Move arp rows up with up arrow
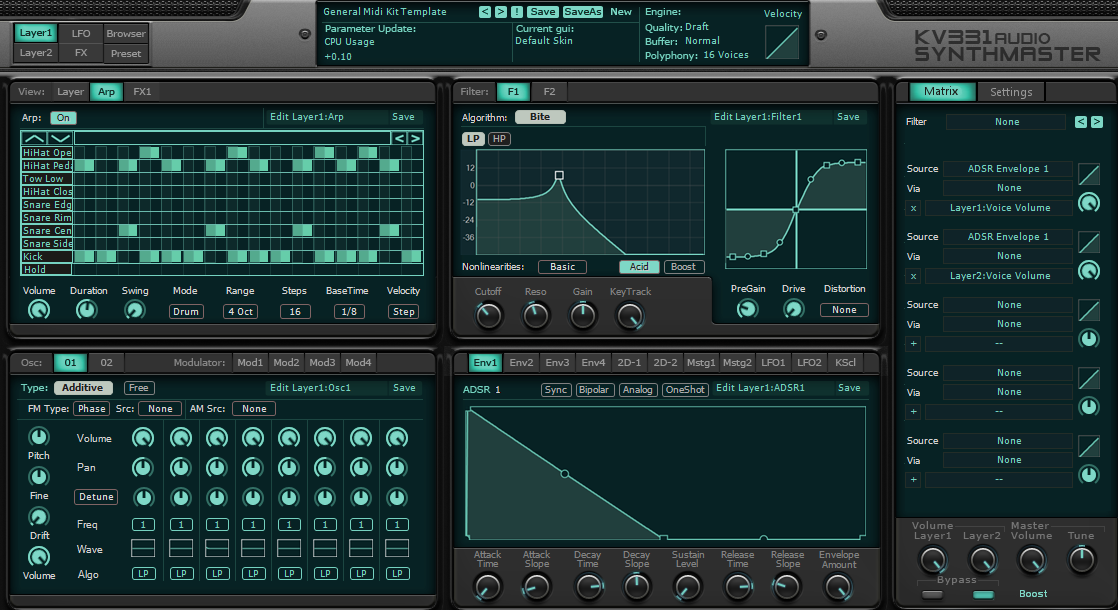1118x610 pixels. (34, 138)
